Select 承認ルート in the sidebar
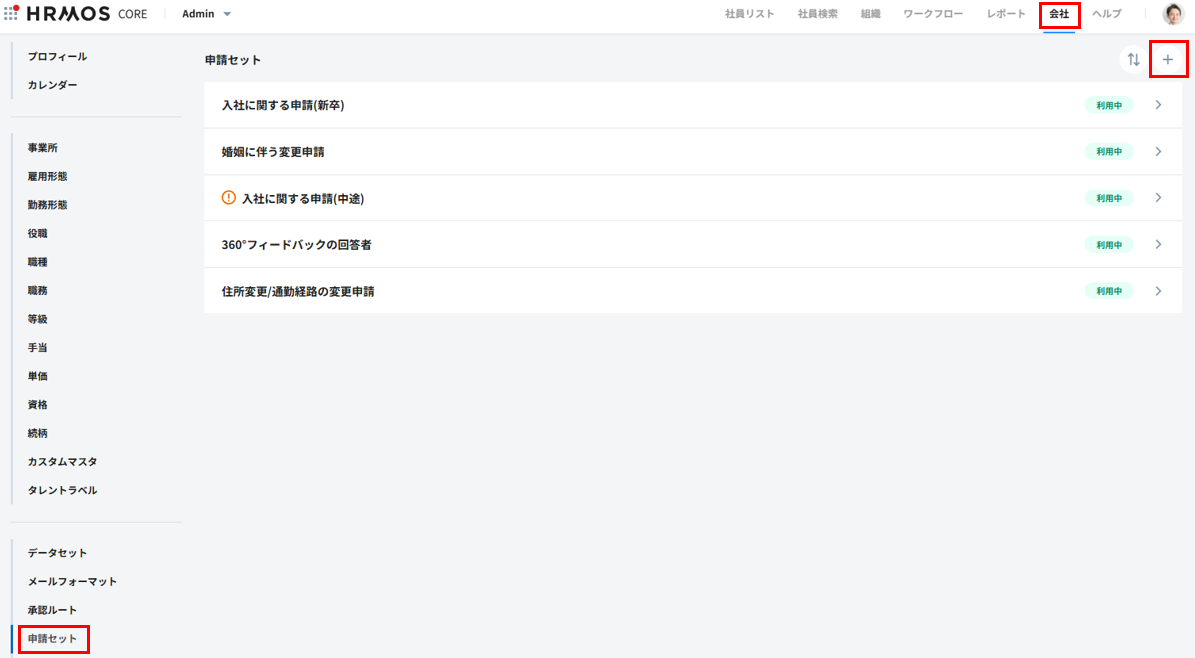 click(52, 610)
